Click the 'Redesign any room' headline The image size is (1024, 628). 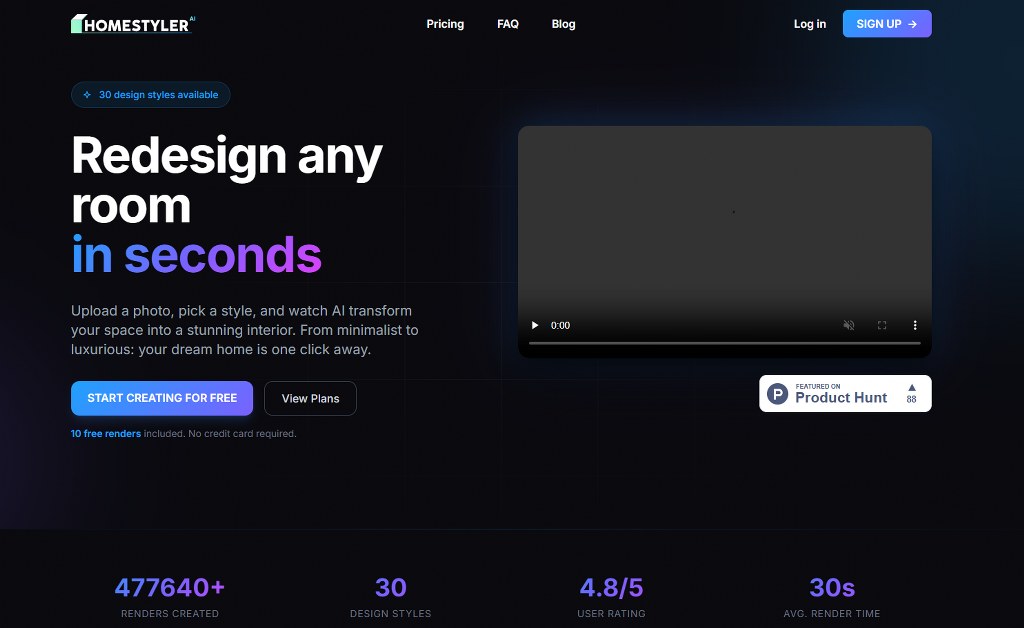[227, 180]
